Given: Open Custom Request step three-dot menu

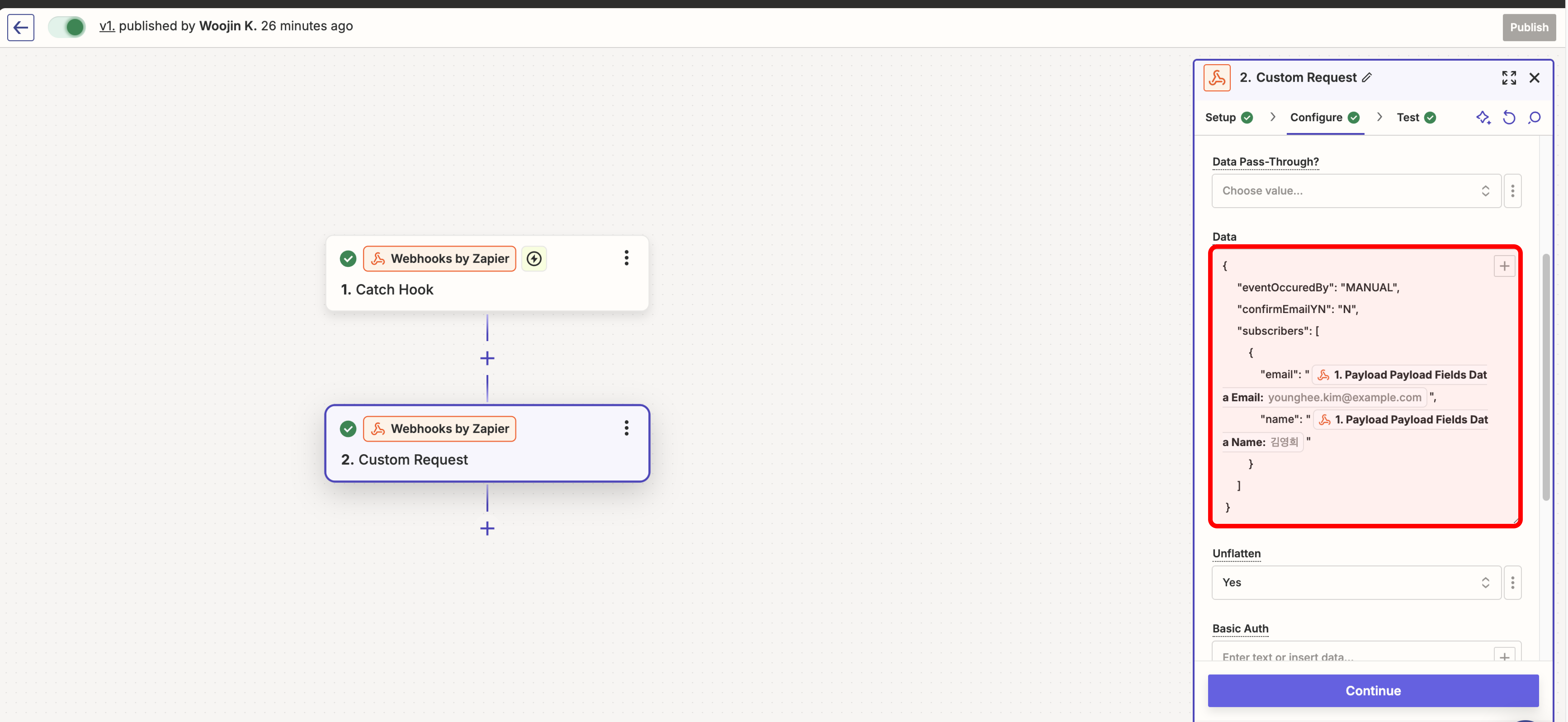Looking at the screenshot, I should [626, 428].
